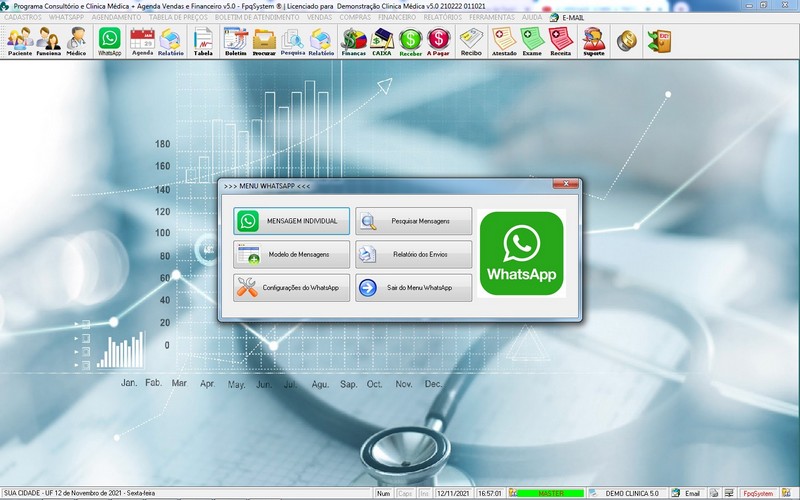This screenshot has width=800, height=500.
Task: Open the FINANCEIRO menu
Action: (x=397, y=17)
